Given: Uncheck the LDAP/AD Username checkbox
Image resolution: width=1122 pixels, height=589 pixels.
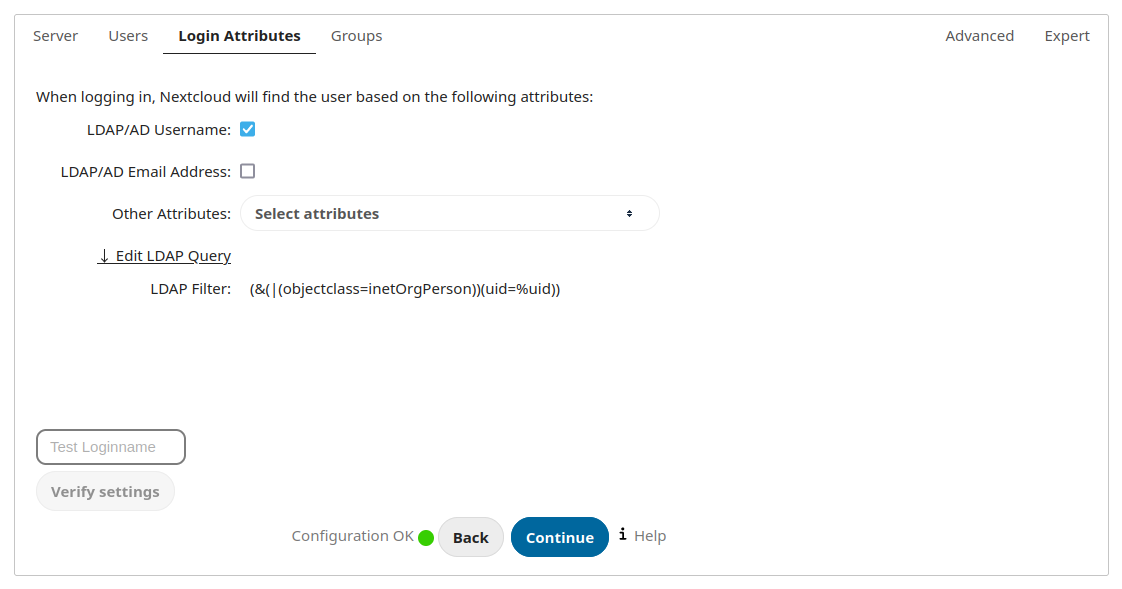Looking at the screenshot, I should click(247, 129).
